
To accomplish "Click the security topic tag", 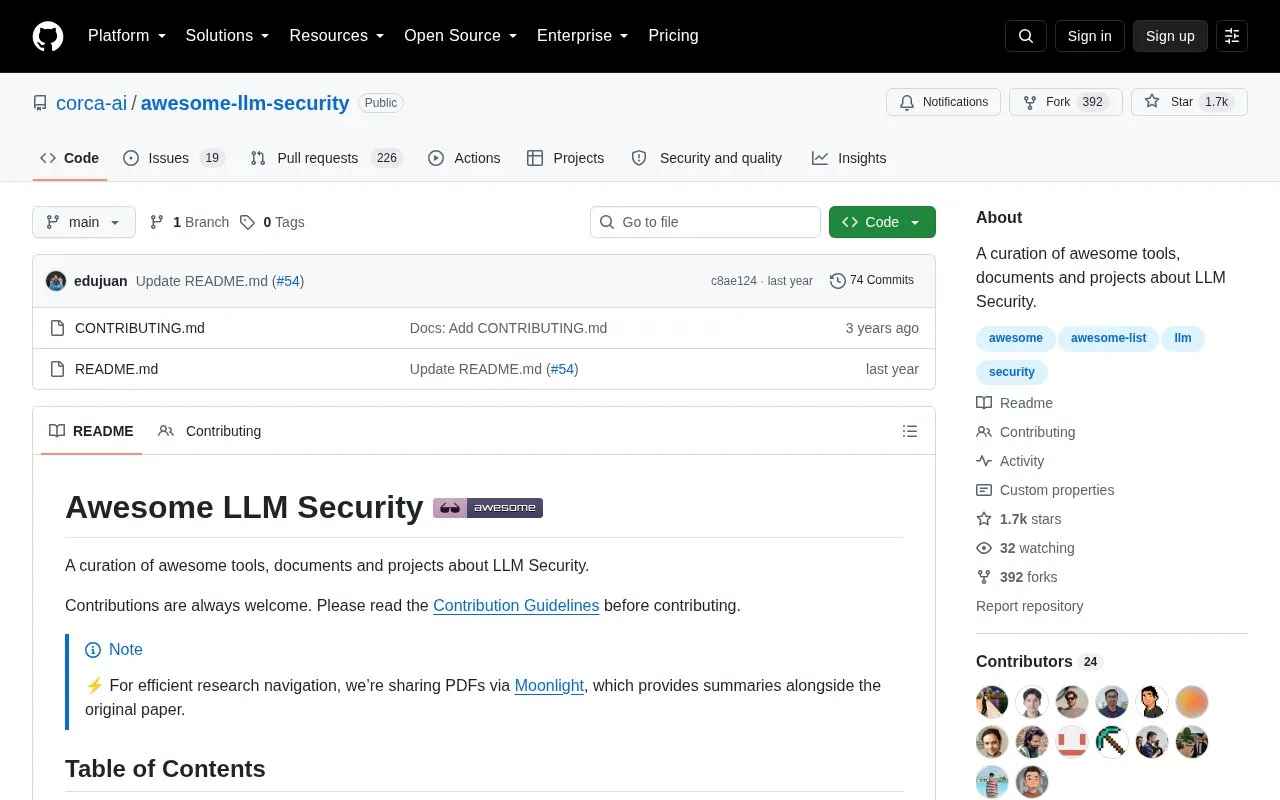I will point(1012,372).
